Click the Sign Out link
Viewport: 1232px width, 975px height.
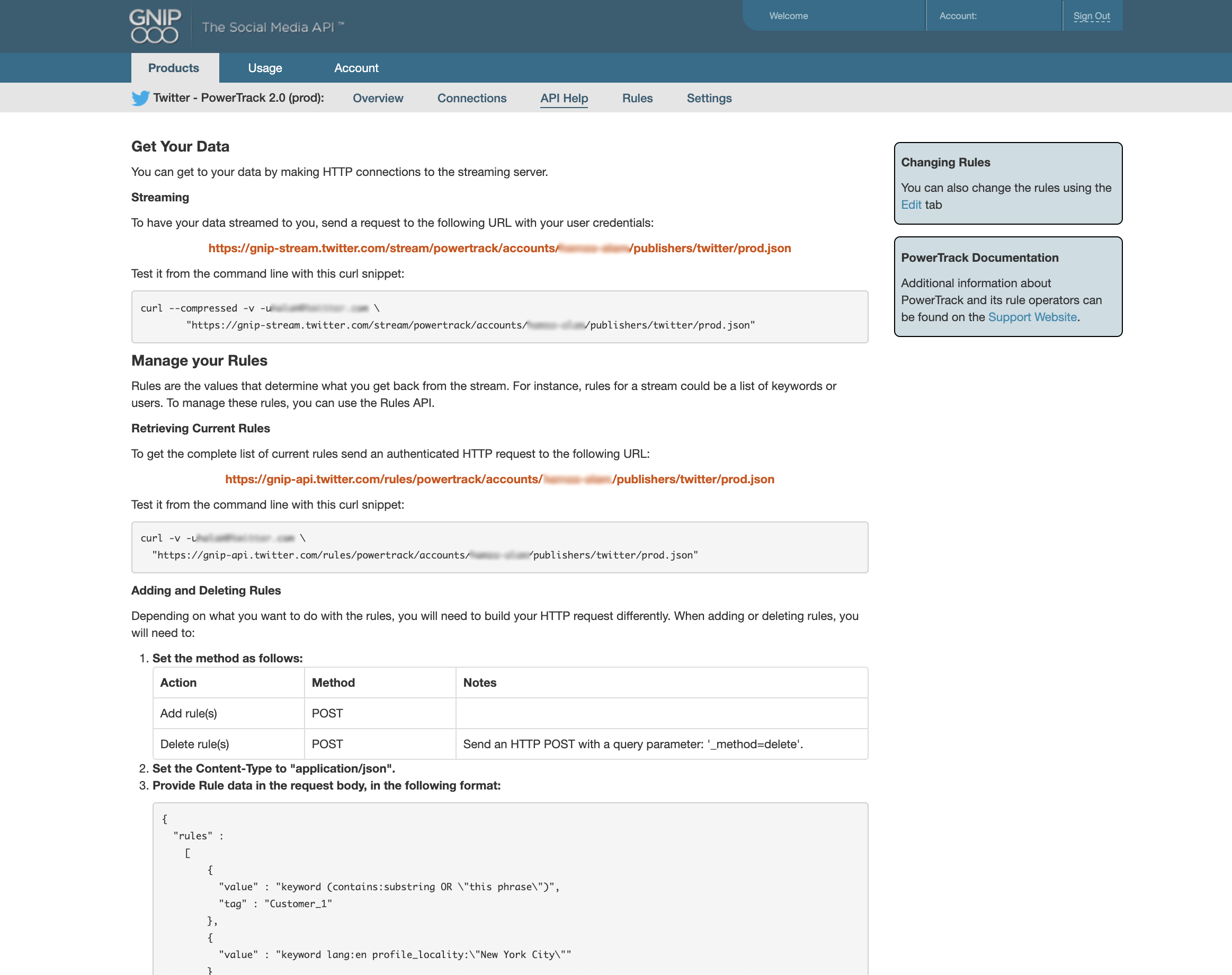point(1091,16)
